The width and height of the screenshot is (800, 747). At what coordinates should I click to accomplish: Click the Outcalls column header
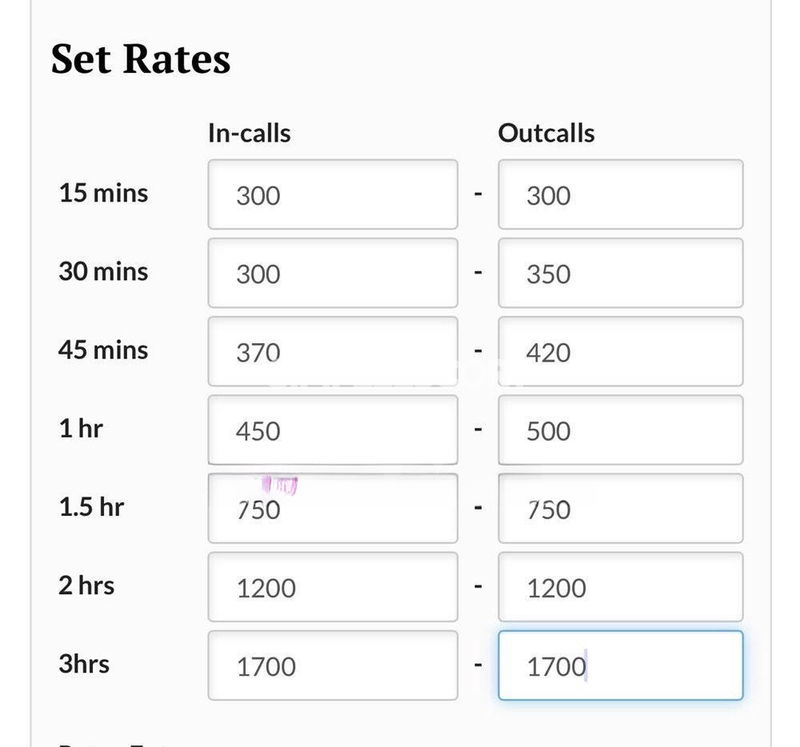(x=546, y=133)
